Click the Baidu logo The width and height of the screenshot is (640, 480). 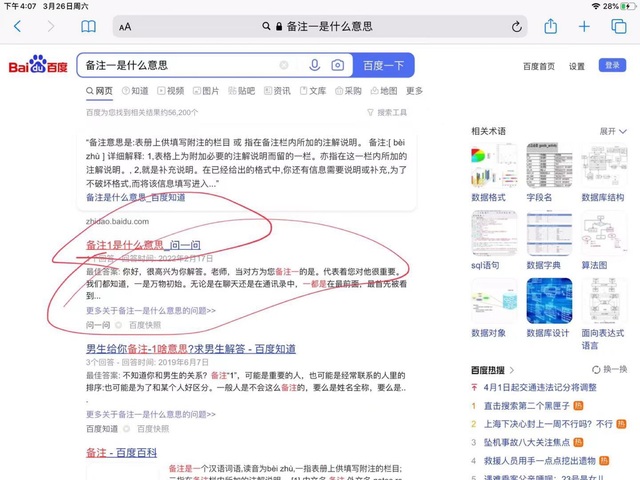click(38, 66)
